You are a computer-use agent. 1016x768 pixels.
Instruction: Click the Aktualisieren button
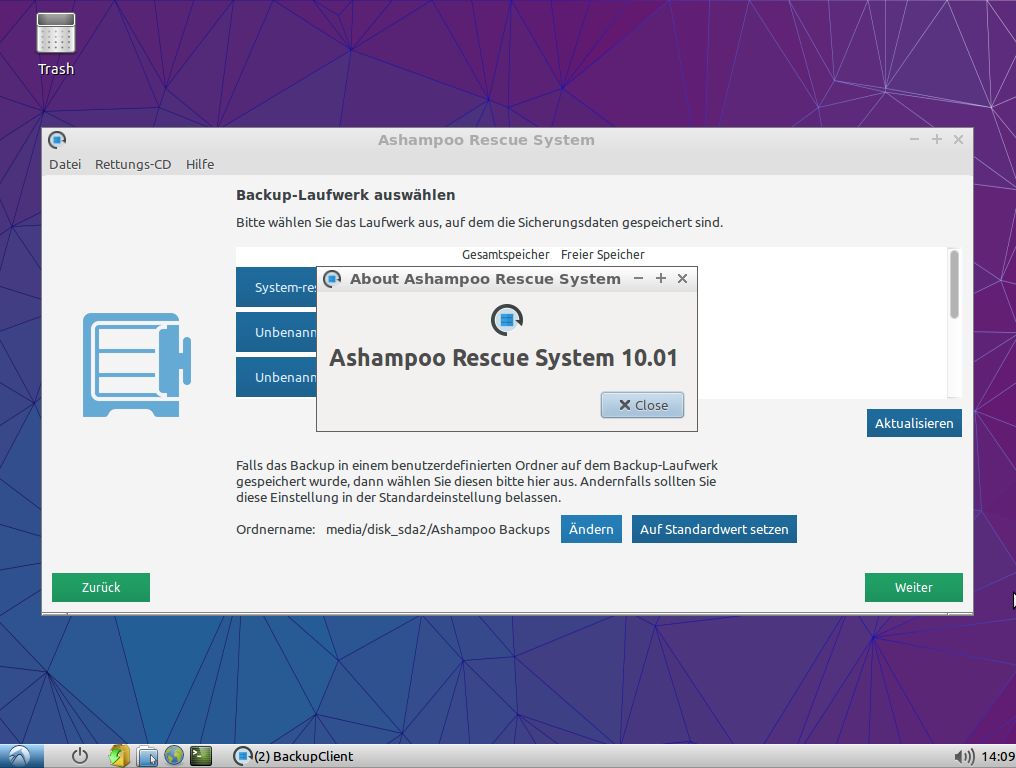(x=914, y=423)
